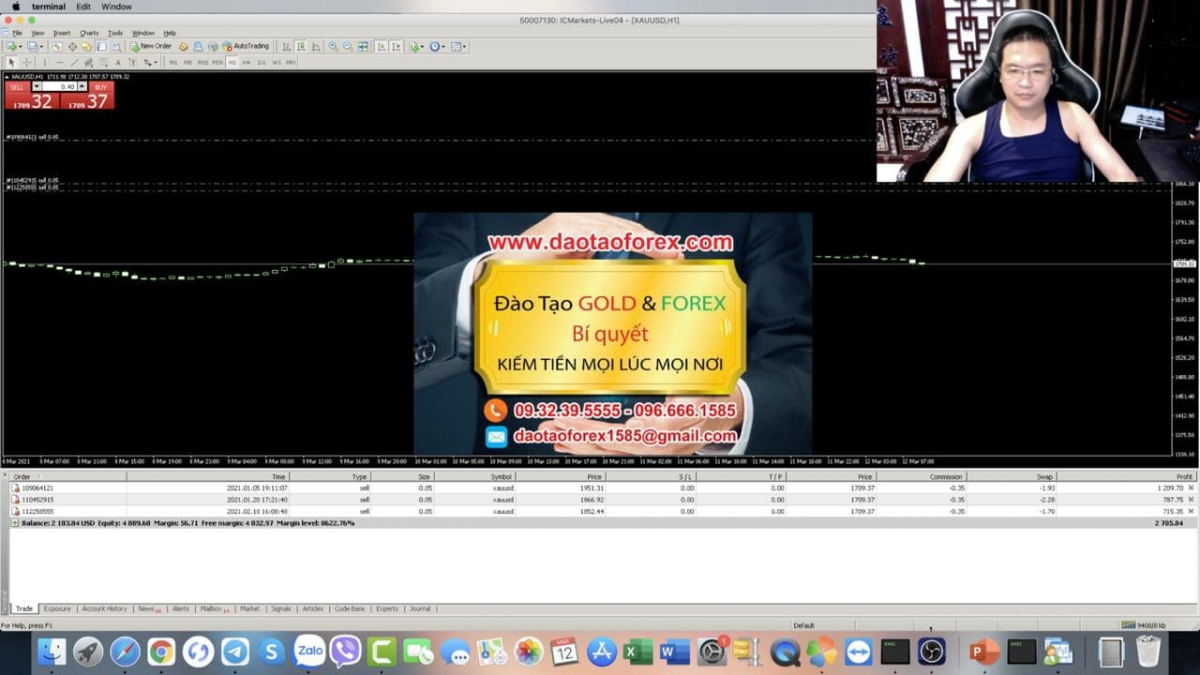
Task: Select the W1 timeframe button
Action: point(276,63)
